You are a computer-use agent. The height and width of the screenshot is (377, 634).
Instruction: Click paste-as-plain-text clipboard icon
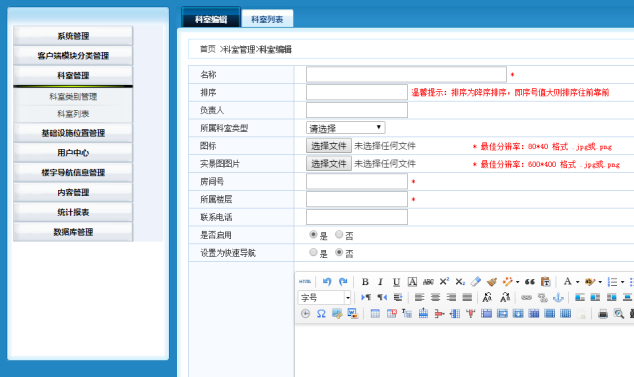545,282
